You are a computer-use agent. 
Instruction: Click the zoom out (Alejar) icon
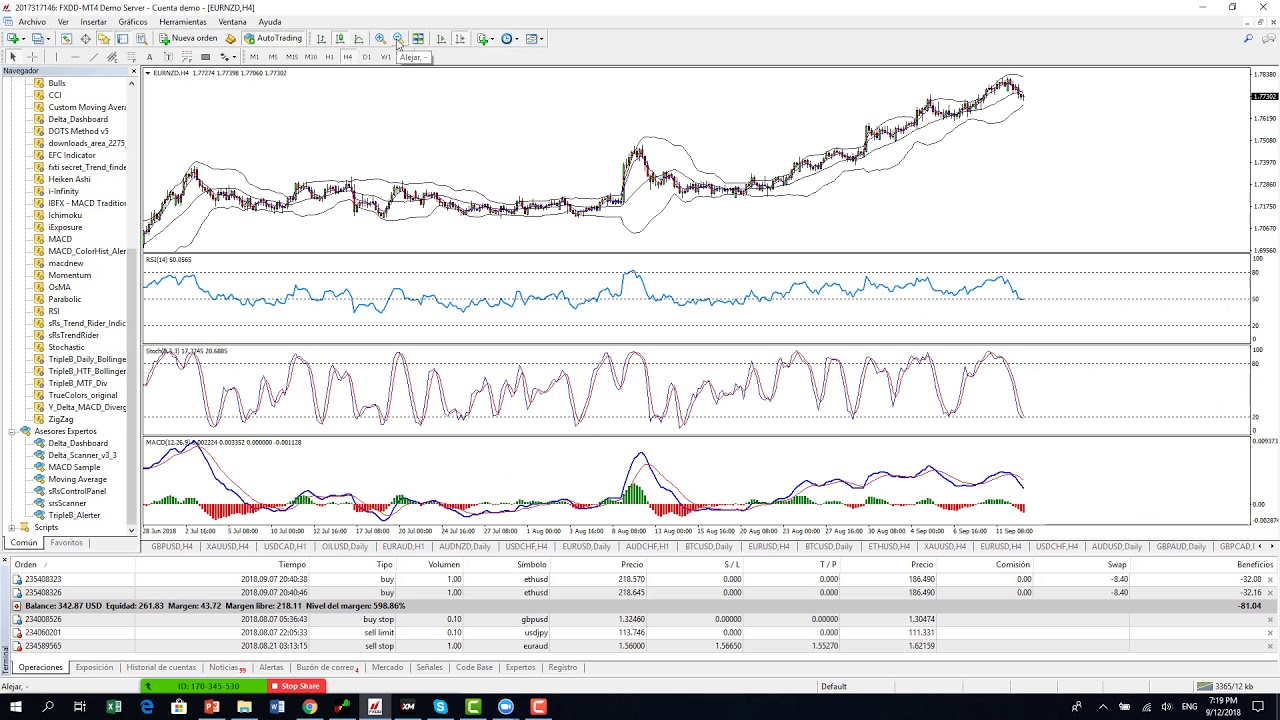pyautogui.click(x=398, y=39)
